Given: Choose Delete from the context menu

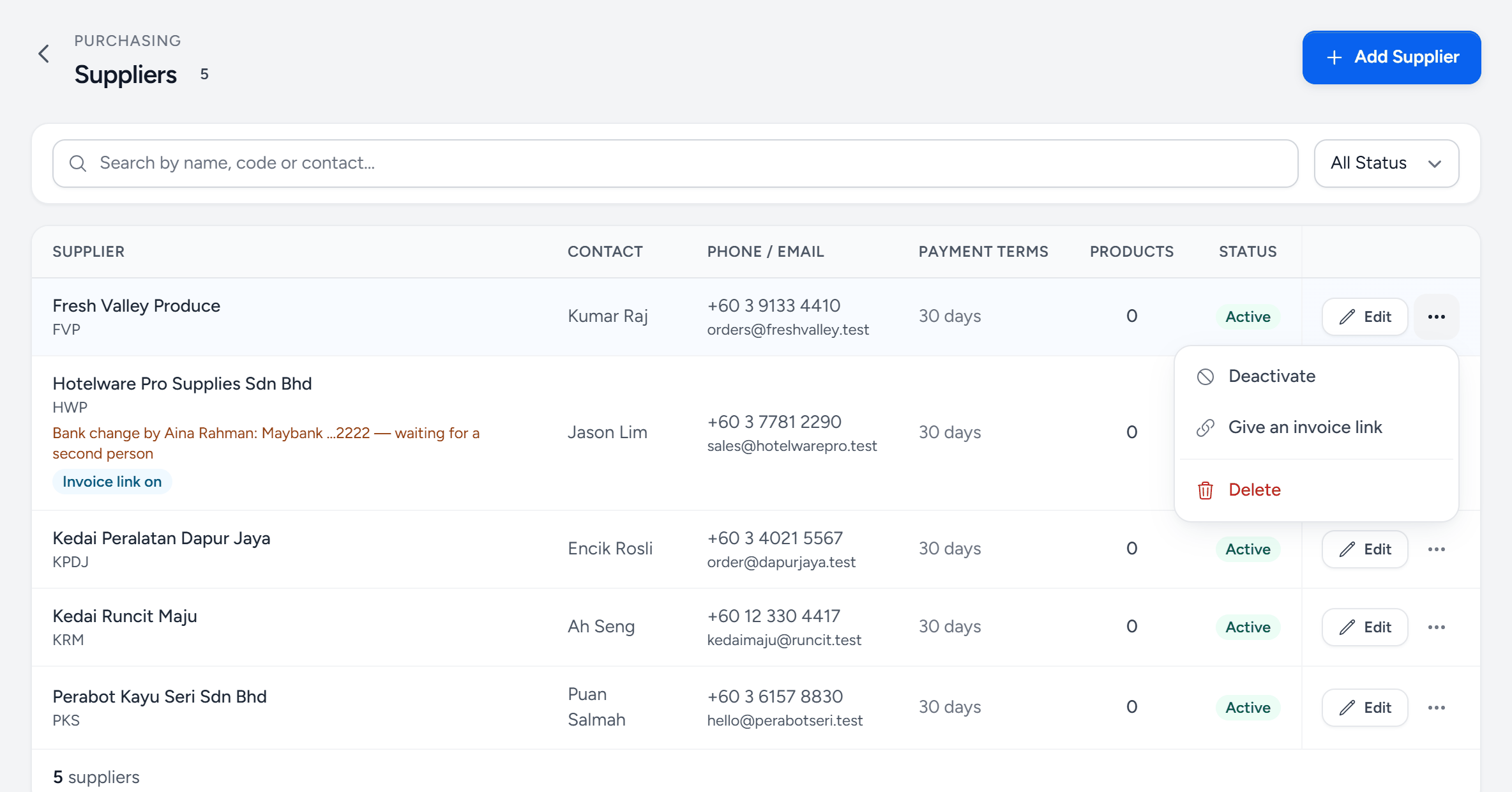Looking at the screenshot, I should pos(1316,490).
